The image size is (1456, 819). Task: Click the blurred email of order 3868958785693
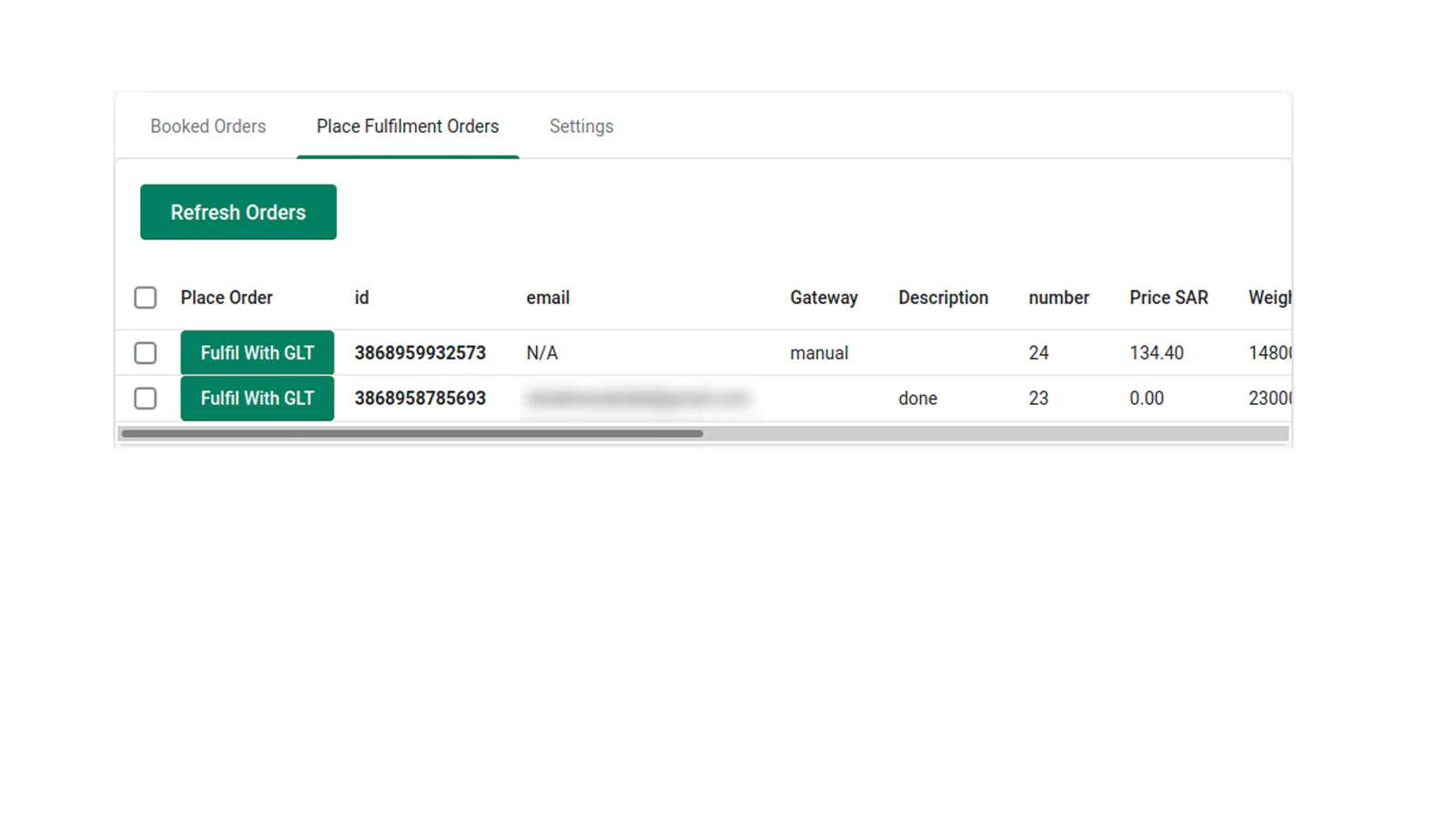click(638, 399)
